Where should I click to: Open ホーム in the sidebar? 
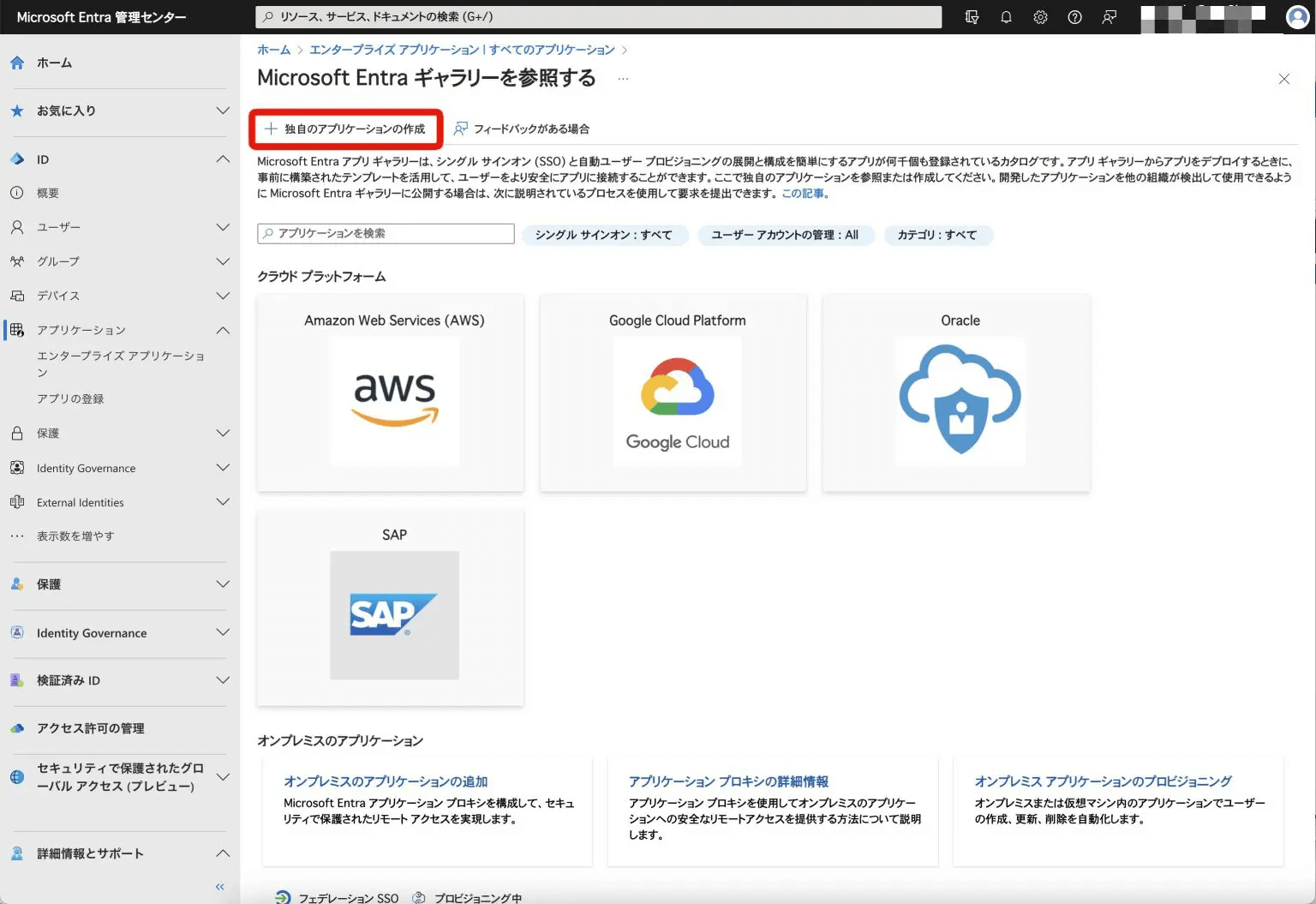tap(54, 63)
